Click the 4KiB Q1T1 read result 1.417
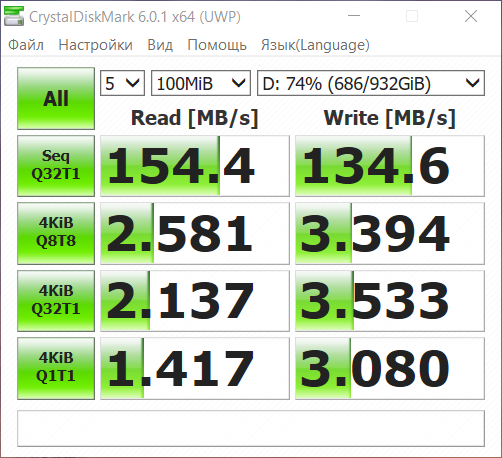The width and height of the screenshot is (502, 458). (195, 368)
